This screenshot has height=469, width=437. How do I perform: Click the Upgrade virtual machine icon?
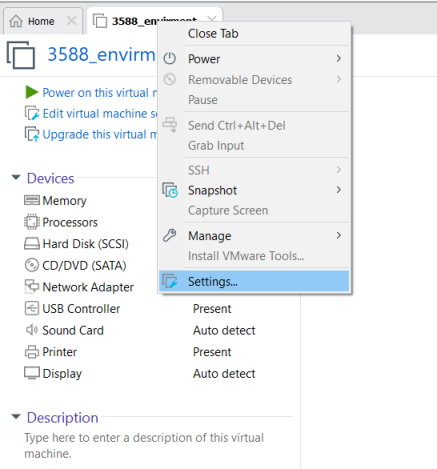click(32, 134)
